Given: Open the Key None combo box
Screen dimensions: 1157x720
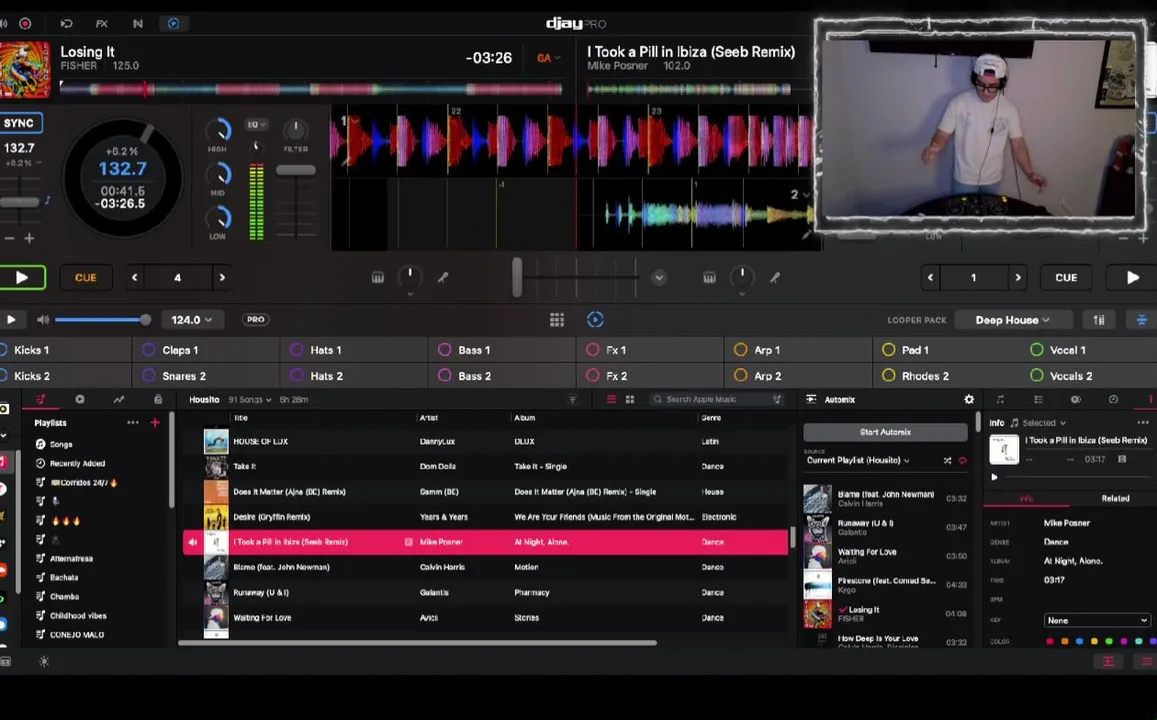Looking at the screenshot, I should point(1097,620).
